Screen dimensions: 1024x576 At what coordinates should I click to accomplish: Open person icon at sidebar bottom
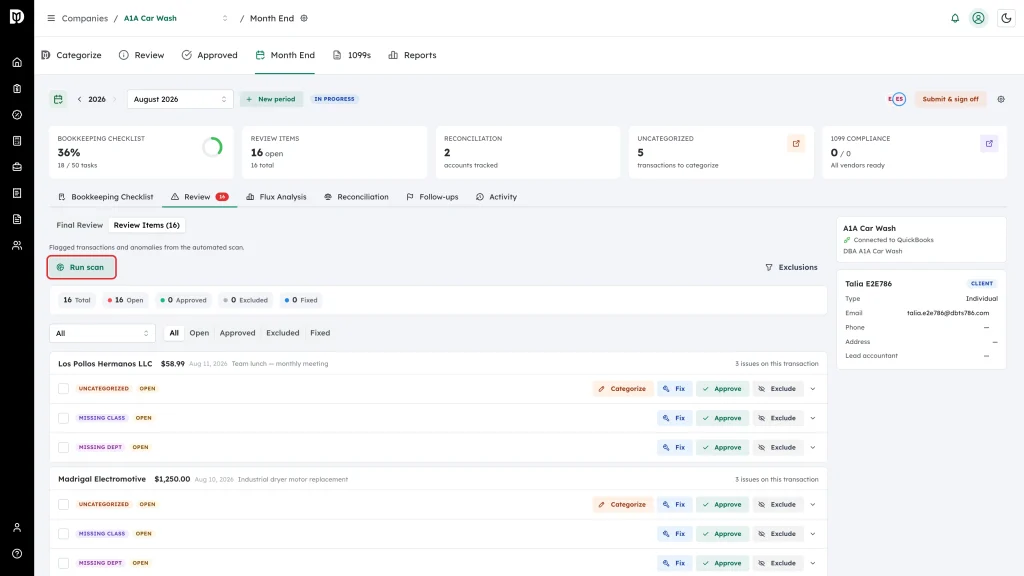17,528
